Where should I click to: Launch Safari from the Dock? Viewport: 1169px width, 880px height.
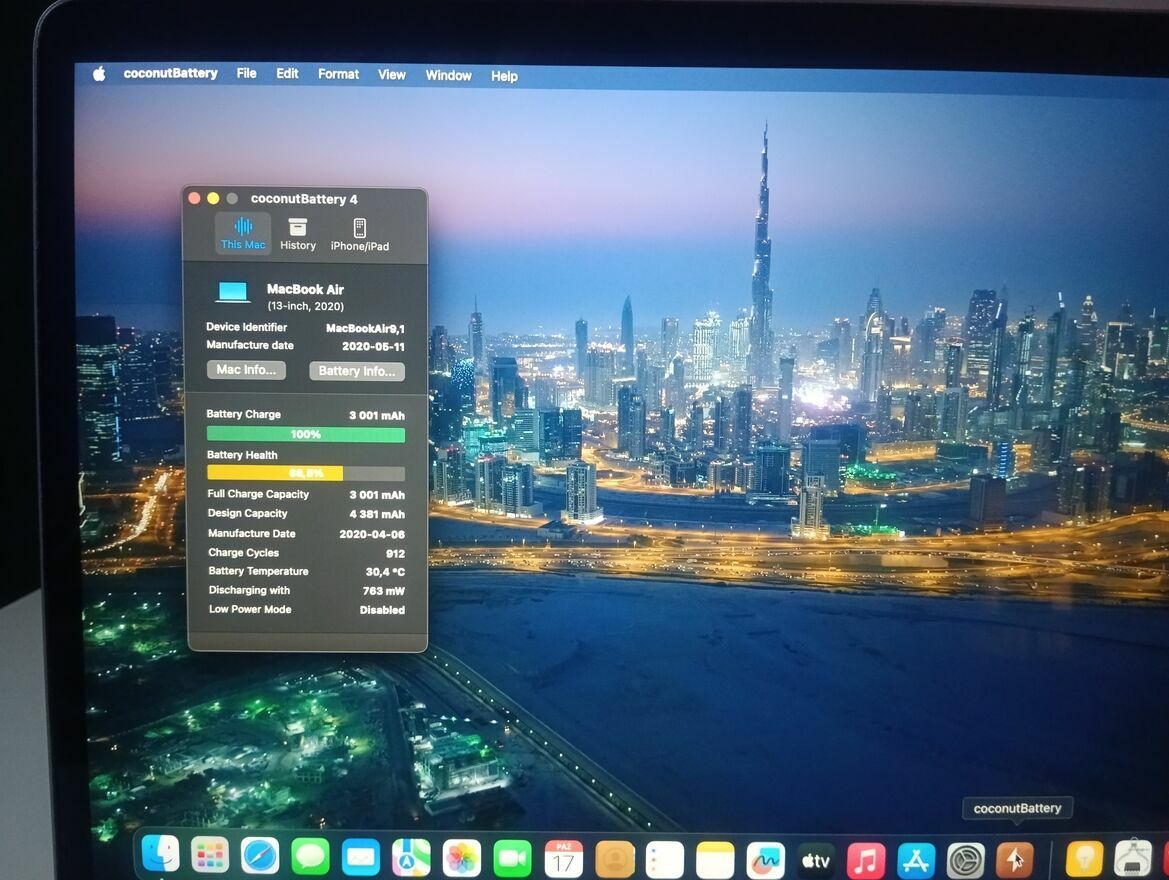pos(260,856)
